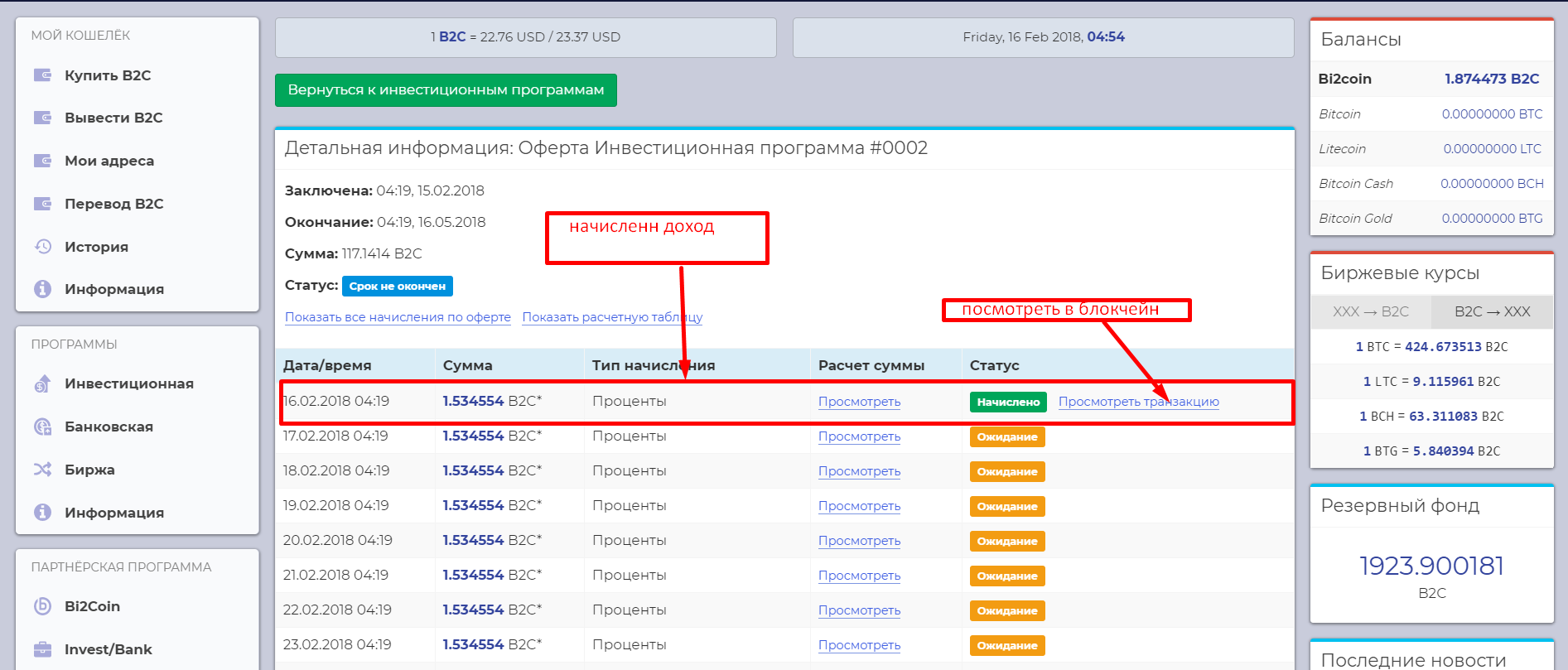Switch to XXX → B2C rates tab
The width and height of the screenshot is (1568, 670).
[1371, 311]
